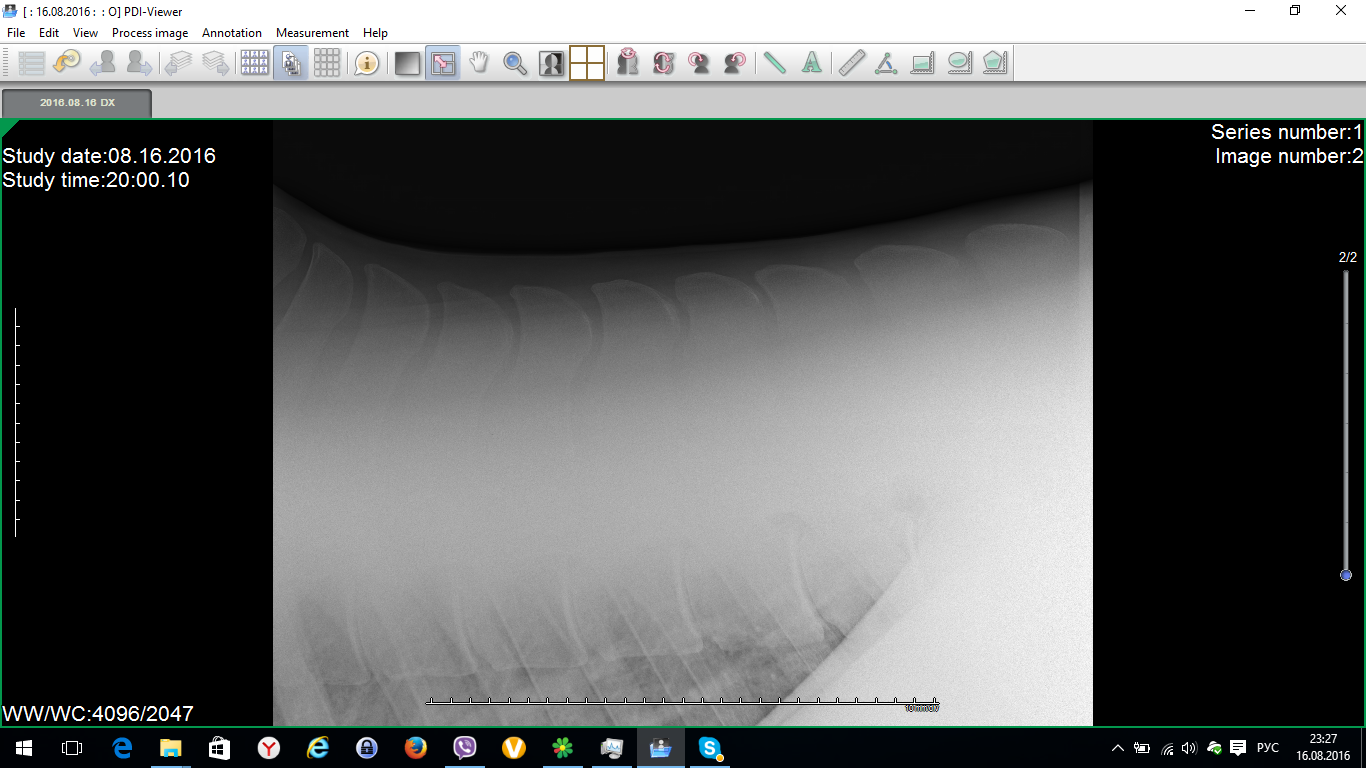Click the image information icon
This screenshot has height=768, width=1366.
pyautogui.click(x=367, y=64)
